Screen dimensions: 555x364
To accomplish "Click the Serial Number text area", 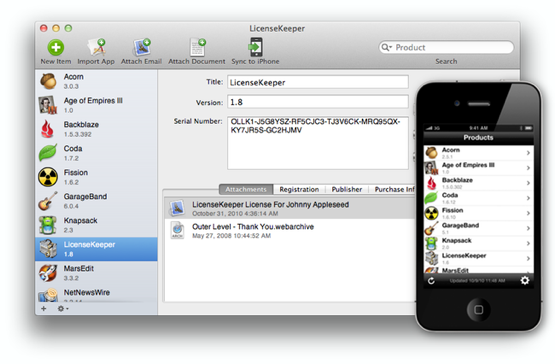I will (x=317, y=143).
